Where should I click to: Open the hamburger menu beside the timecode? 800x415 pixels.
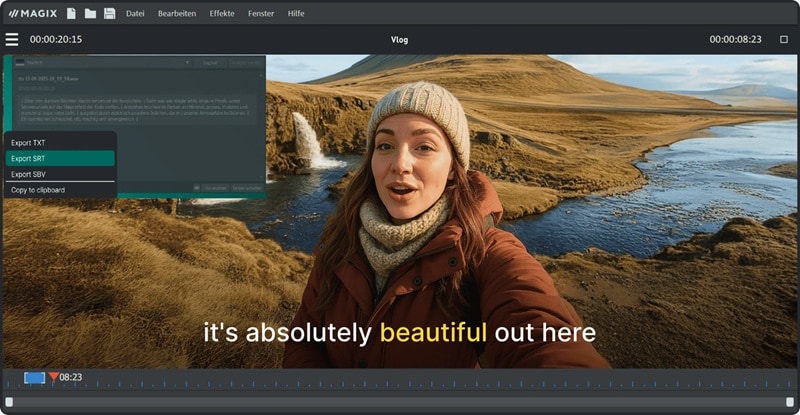tap(12, 39)
